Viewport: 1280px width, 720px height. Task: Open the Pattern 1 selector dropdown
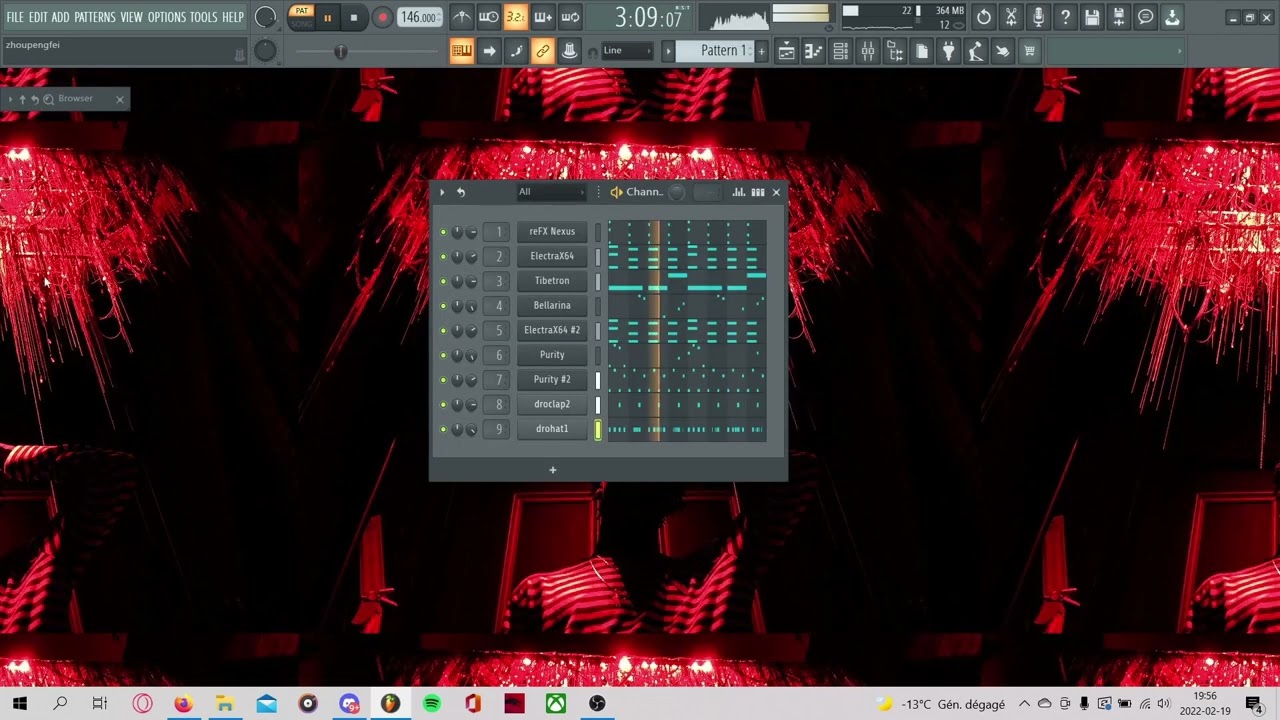717,51
